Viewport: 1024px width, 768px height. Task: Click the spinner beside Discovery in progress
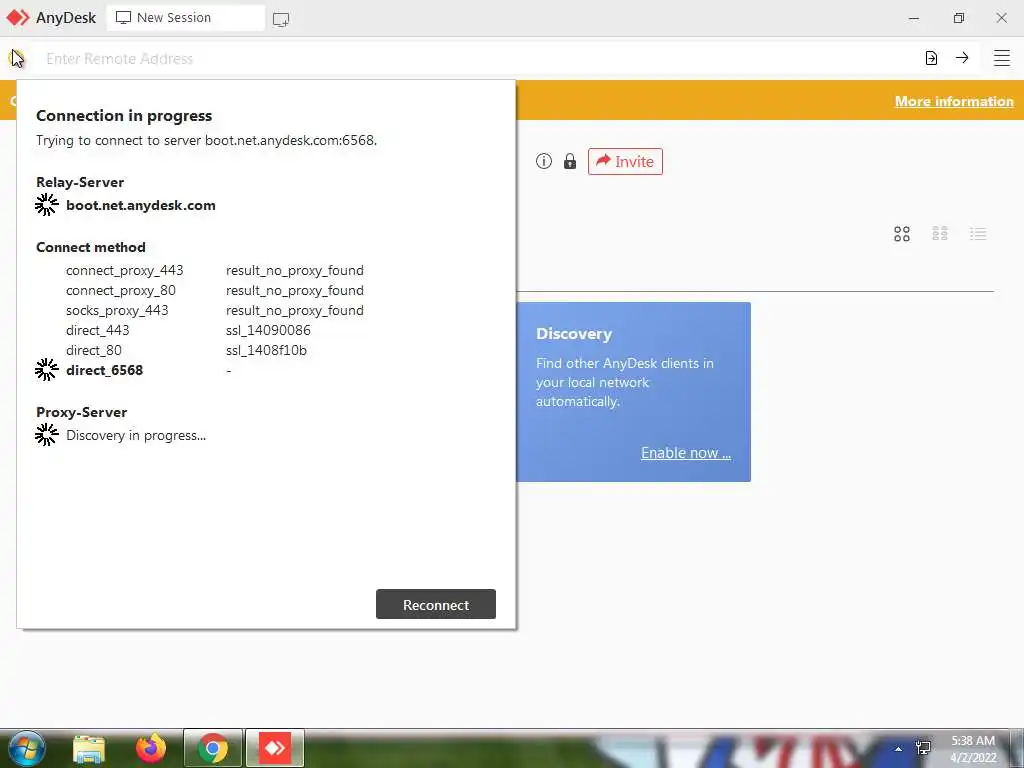tap(46, 434)
